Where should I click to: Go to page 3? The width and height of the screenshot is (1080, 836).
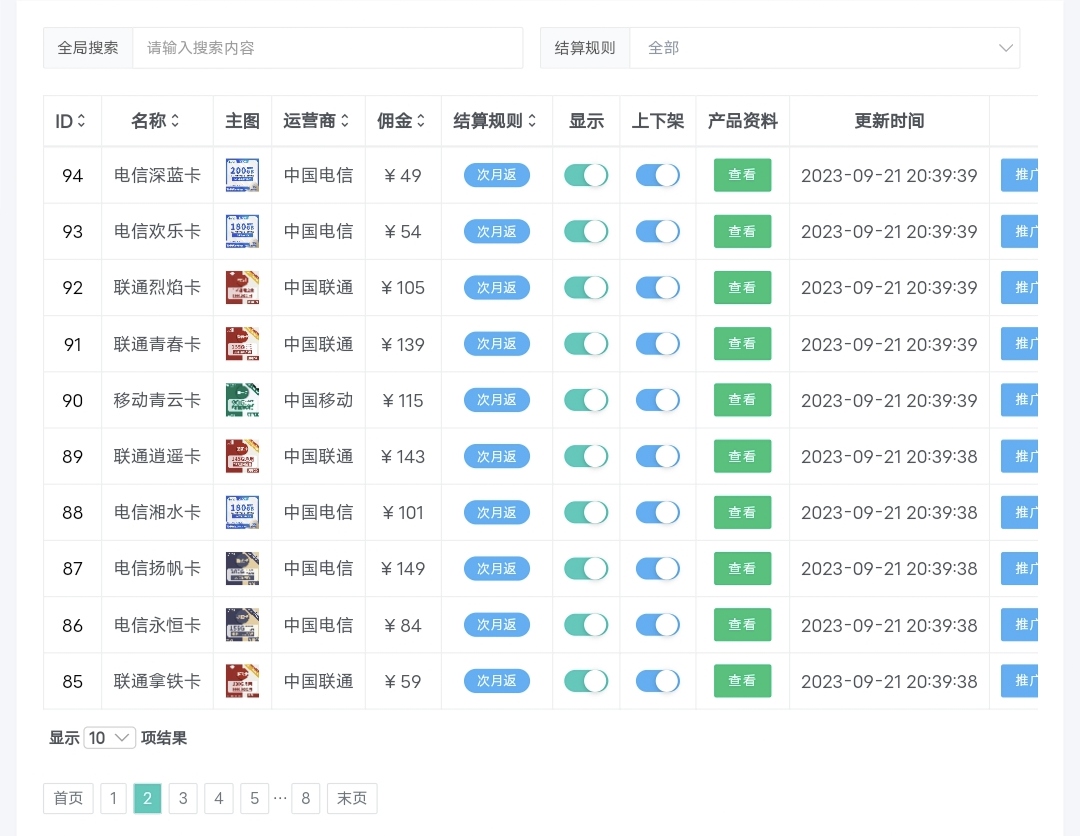[182, 798]
